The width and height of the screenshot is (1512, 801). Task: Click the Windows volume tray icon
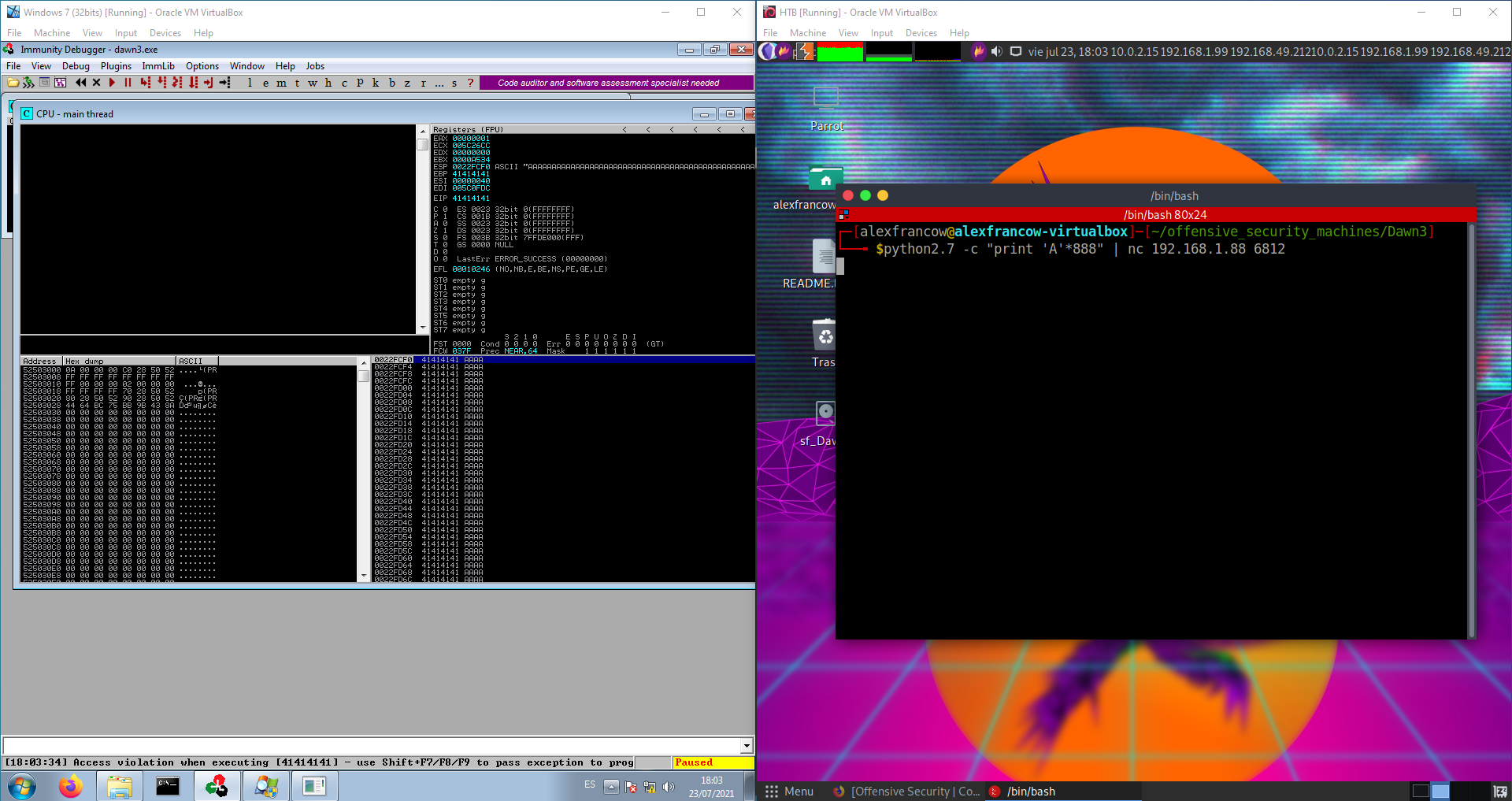tap(669, 786)
